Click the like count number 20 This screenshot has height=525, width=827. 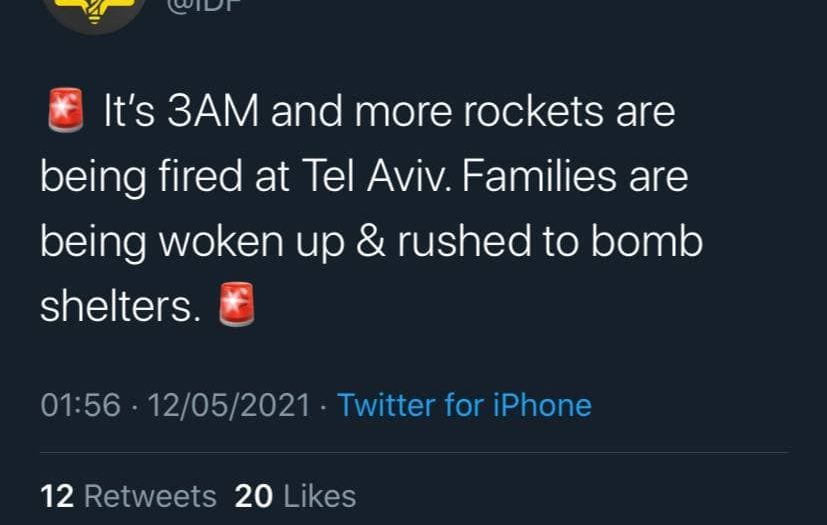click(253, 496)
